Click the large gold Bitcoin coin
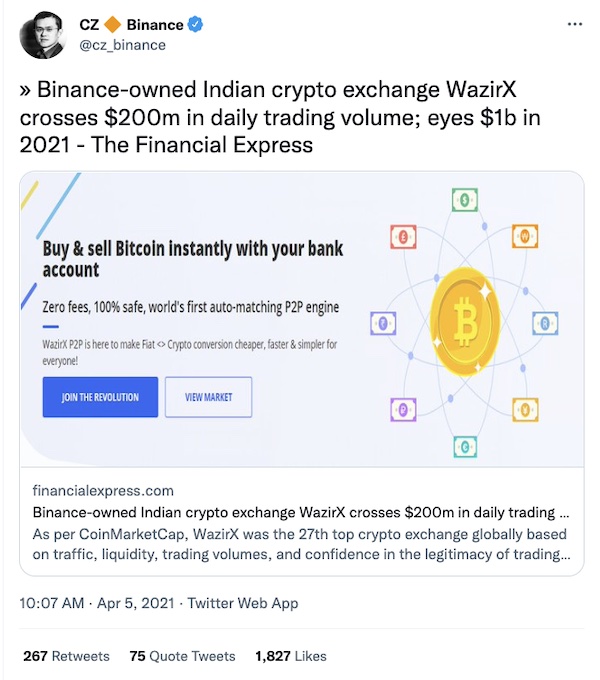The image size is (600, 680). click(x=465, y=319)
